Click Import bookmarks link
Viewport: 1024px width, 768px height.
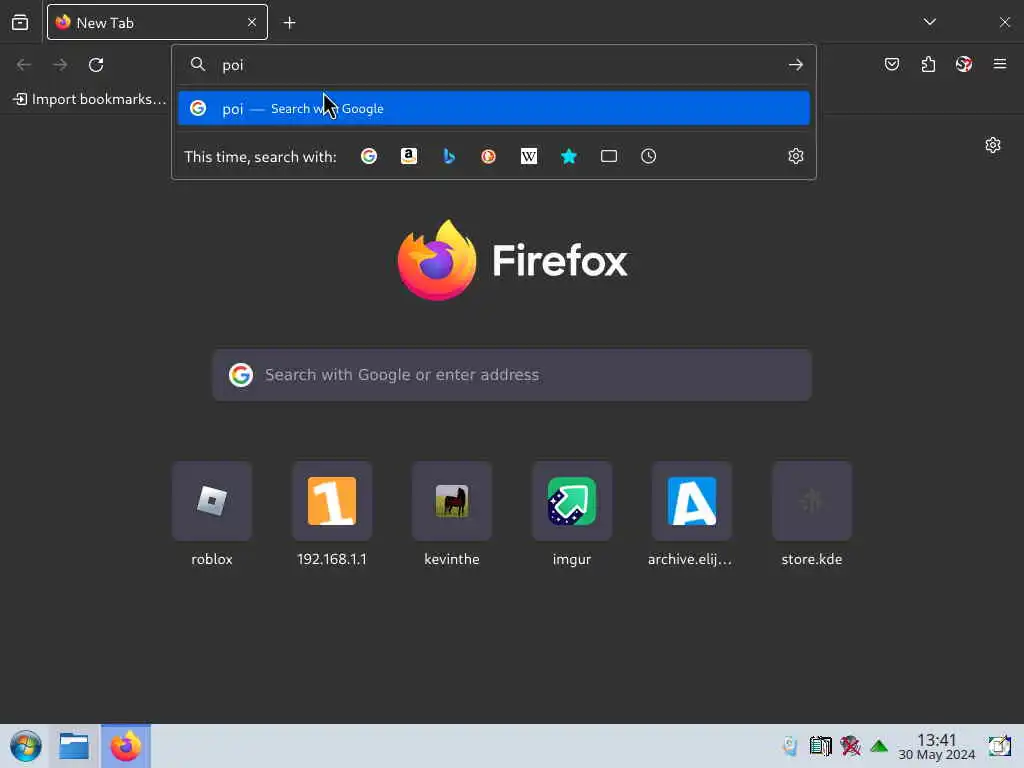pyautogui.click(x=90, y=99)
